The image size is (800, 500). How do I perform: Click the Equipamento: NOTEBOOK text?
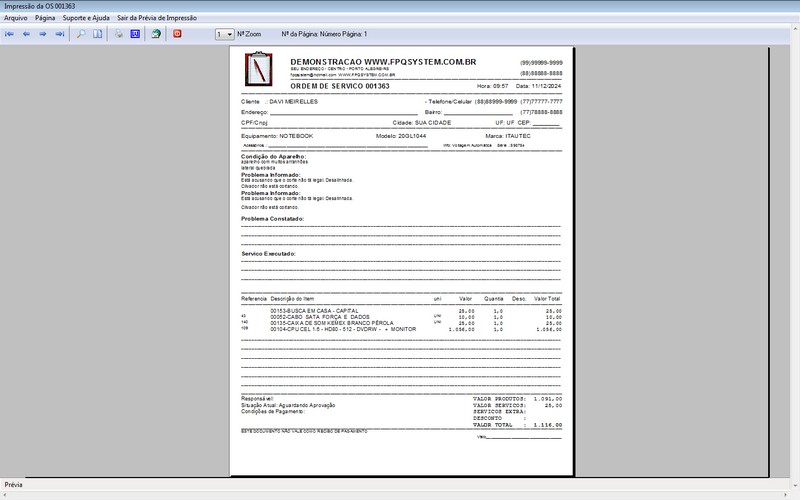[277, 136]
